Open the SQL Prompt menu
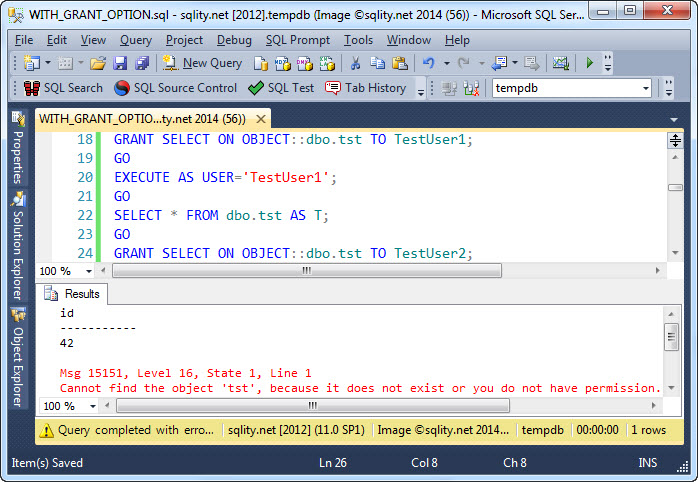 (x=299, y=40)
